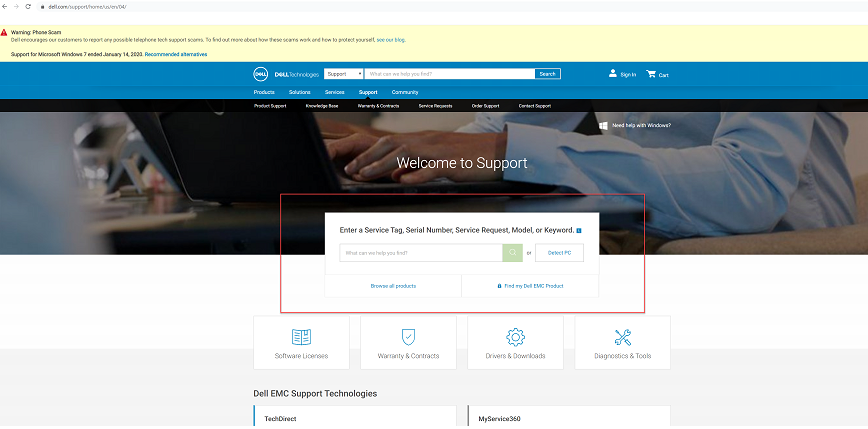Click the lock icon beside Find my Dell EMC Product
Viewport: 868px width, 429px height.
coord(499,286)
